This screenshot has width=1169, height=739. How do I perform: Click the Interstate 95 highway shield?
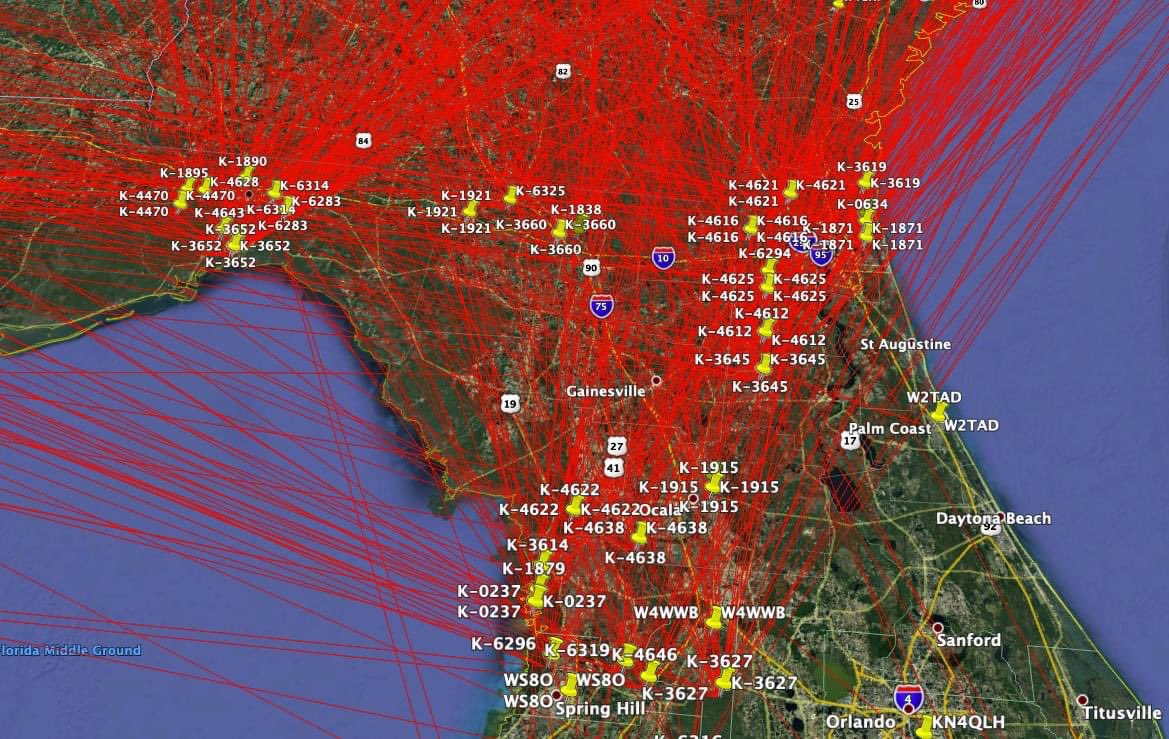coord(821,255)
